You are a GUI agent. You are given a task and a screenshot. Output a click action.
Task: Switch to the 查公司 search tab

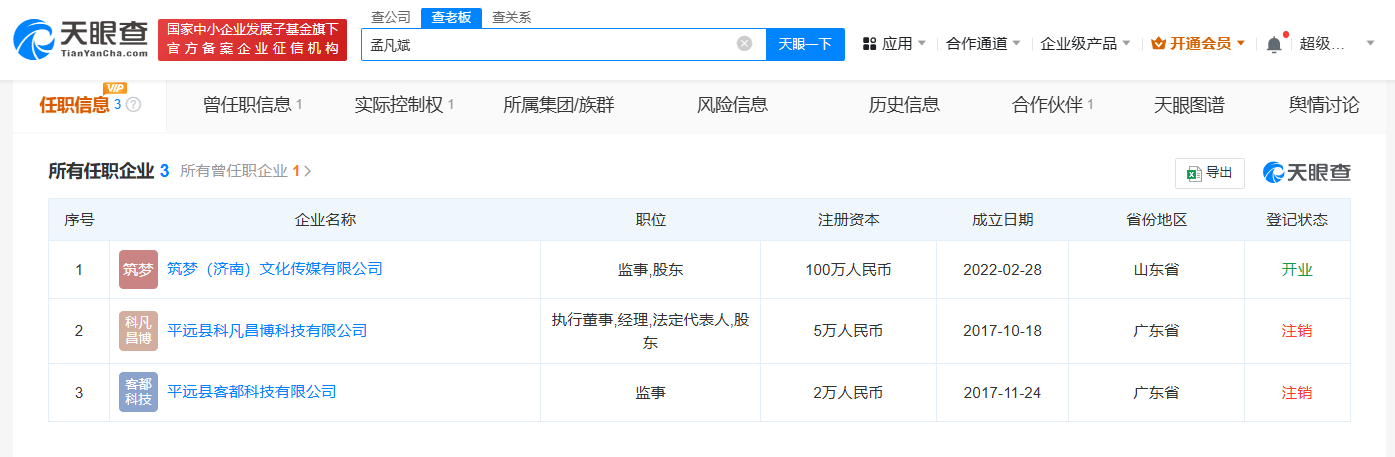tap(390, 17)
